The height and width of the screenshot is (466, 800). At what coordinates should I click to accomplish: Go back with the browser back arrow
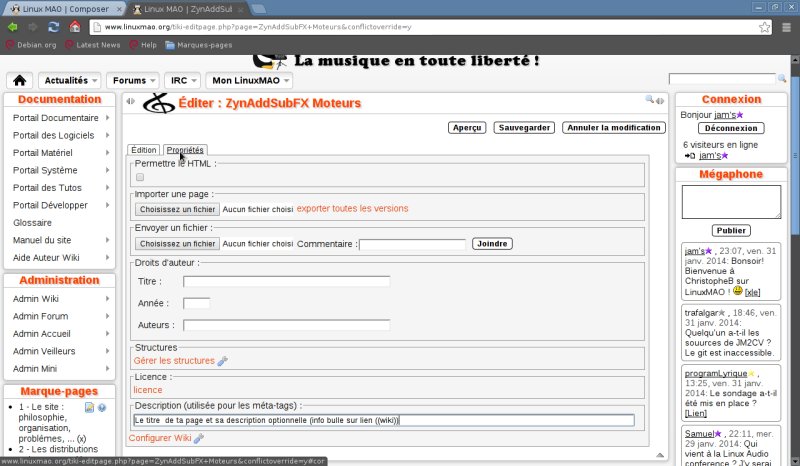click(13, 27)
